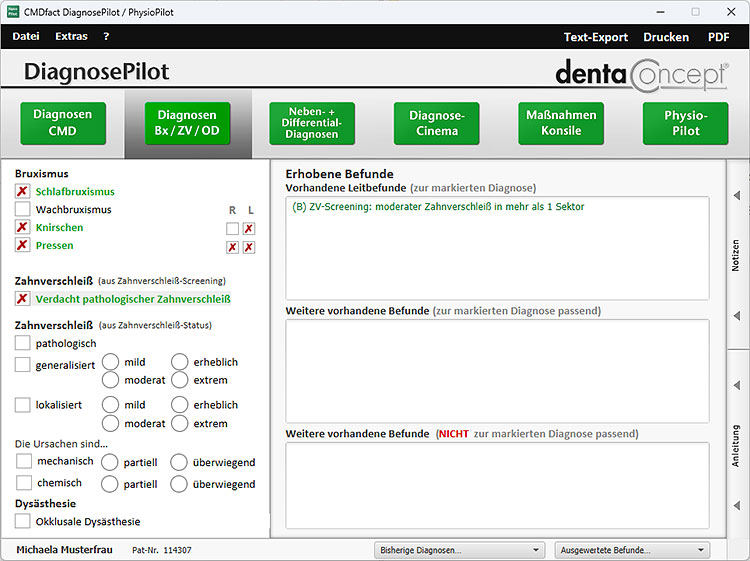The width and height of the screenshot is (750, 561).
Task: Click the Erhobene Befunde heading
Action: (340, 174)
